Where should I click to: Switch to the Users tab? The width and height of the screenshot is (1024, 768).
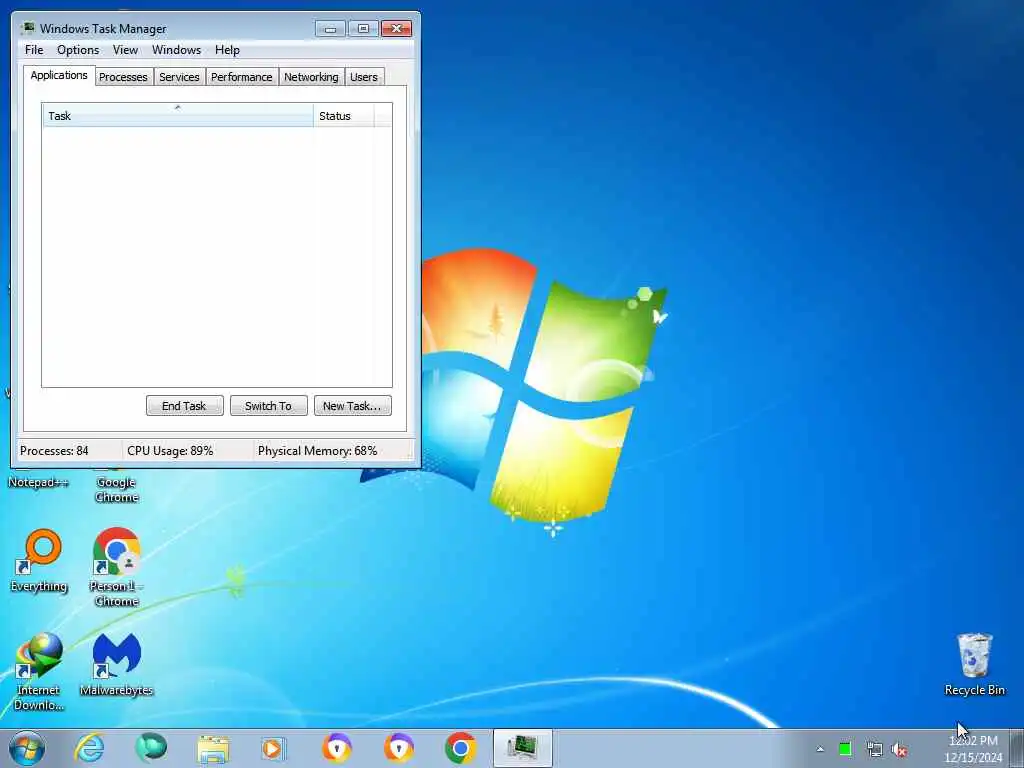(364, 77)
